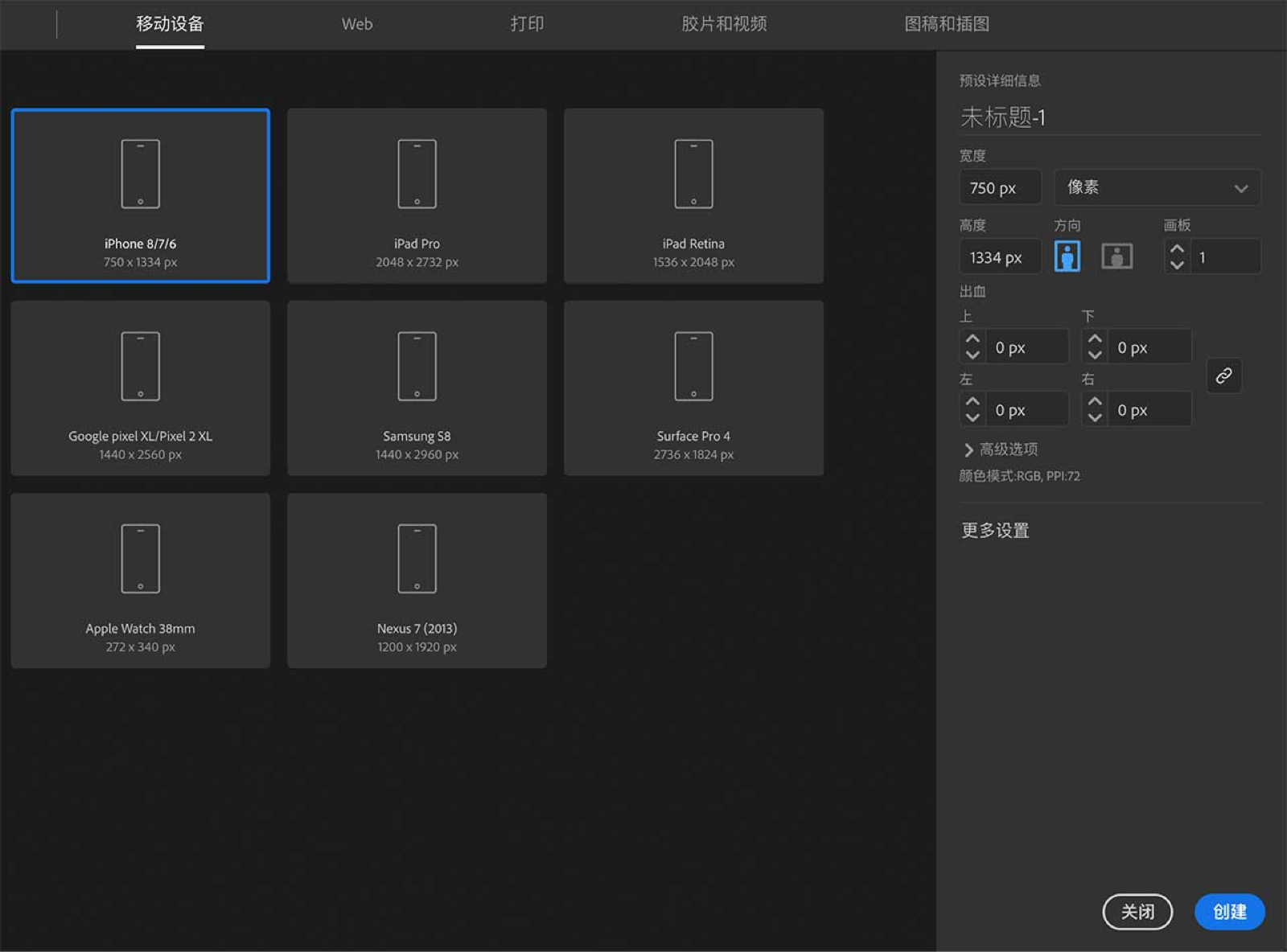Viewport: 1287px width, 952px height.
Task: Open the 像素 units dropdown
Action: (x=1157, y=187)
